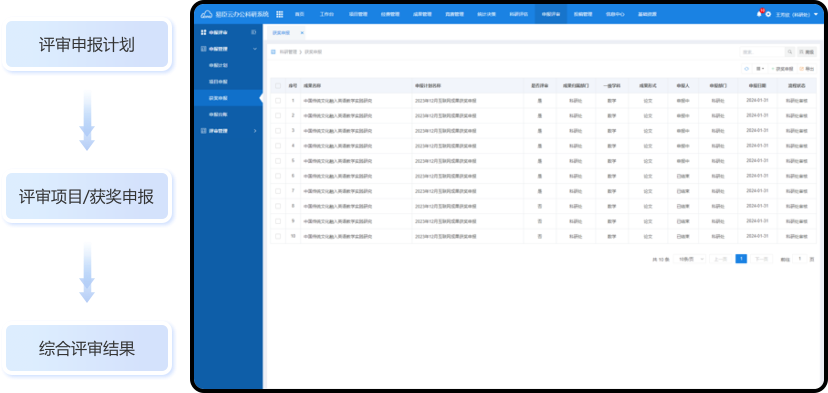This screenshot has width=828, height=393.
Task: Click the cloud logo in the header
Action: click(x=206, y=14)
